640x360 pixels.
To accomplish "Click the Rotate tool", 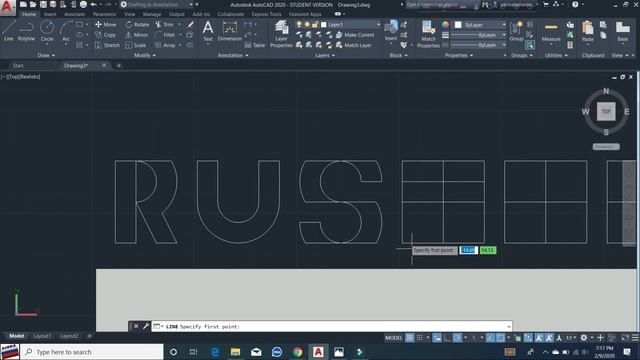I will pyautogui.click(x=137, y=24).
